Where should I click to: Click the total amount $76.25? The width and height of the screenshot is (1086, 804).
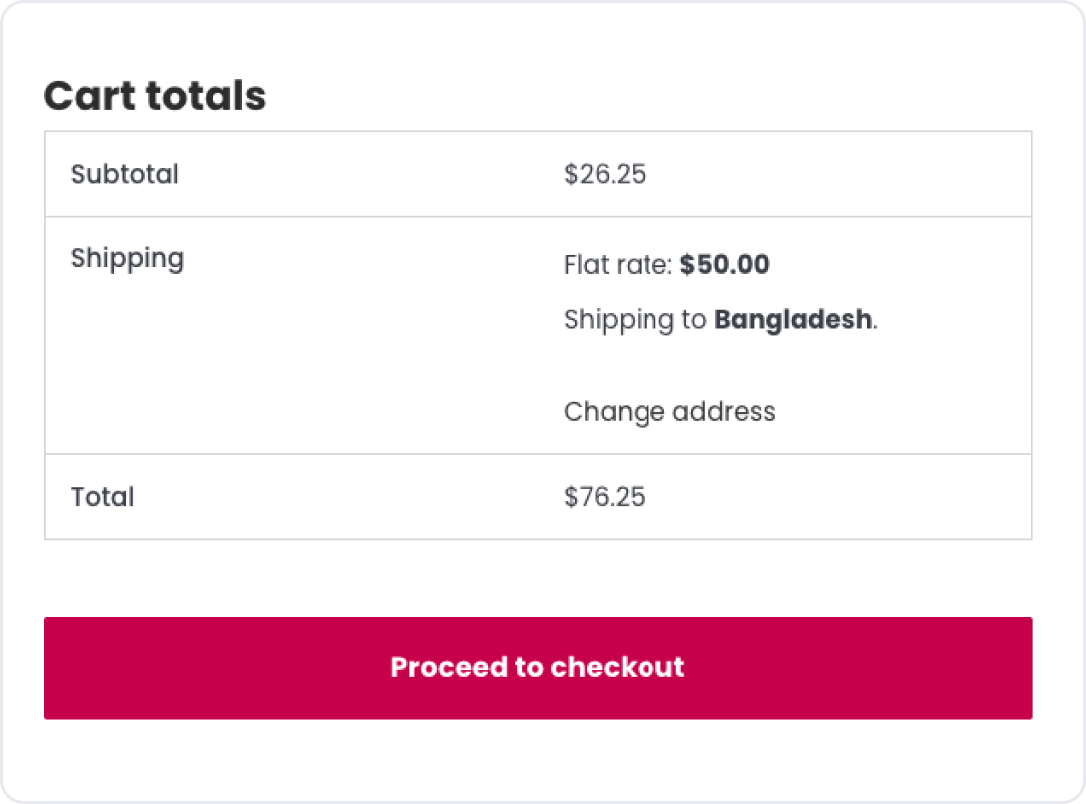[605, 497]
